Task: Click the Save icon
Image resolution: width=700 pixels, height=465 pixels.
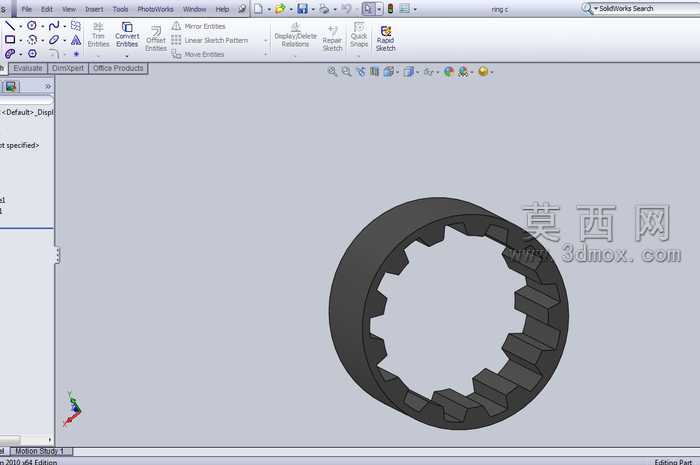Action: 302,8
